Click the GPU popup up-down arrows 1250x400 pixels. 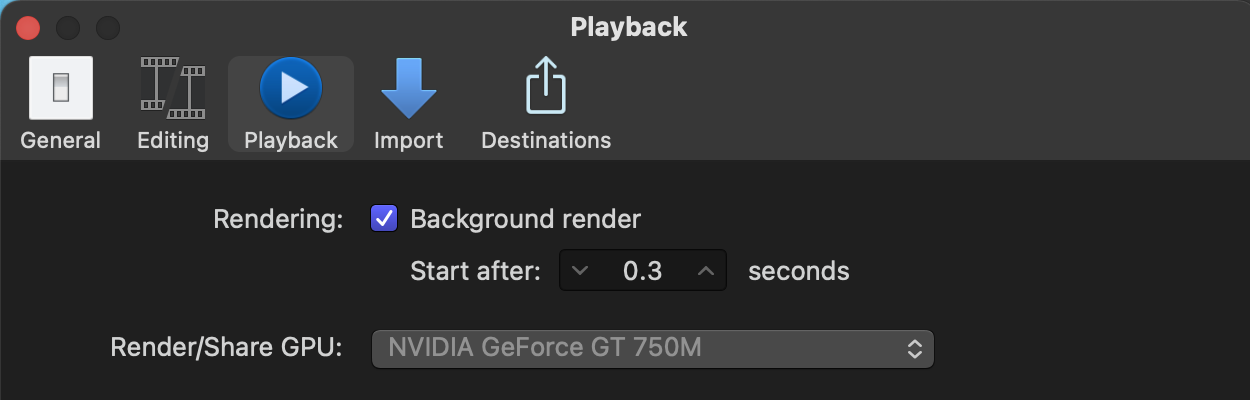click(914, 349)
